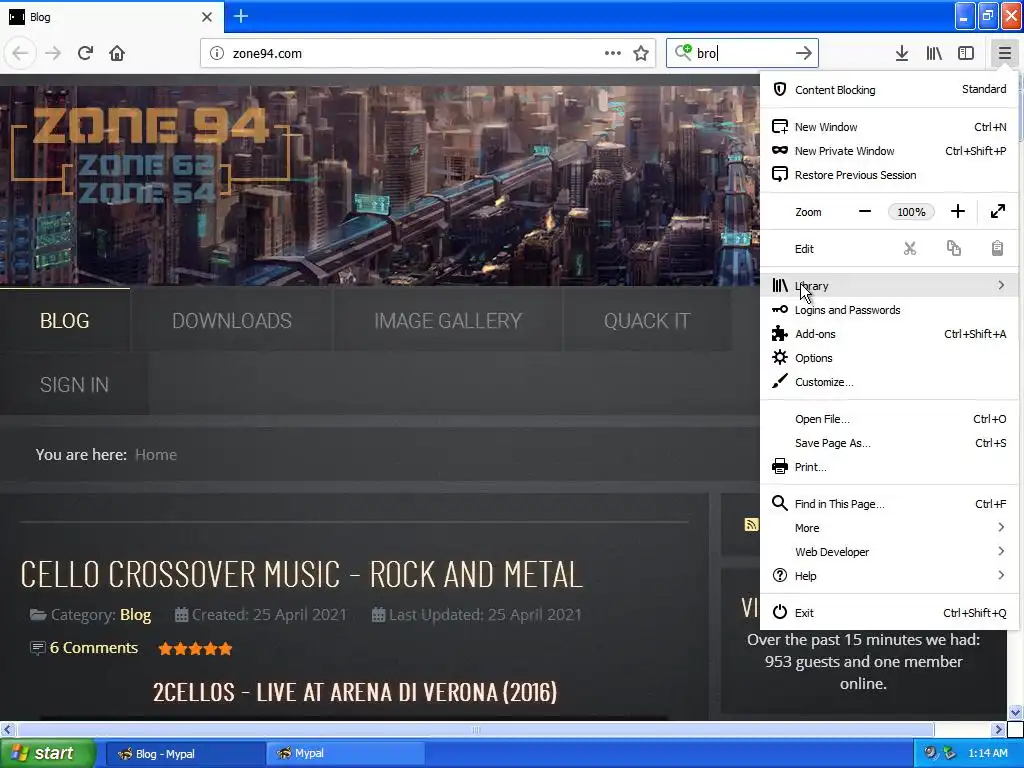Zoom in with the plus button

point(957,212)
